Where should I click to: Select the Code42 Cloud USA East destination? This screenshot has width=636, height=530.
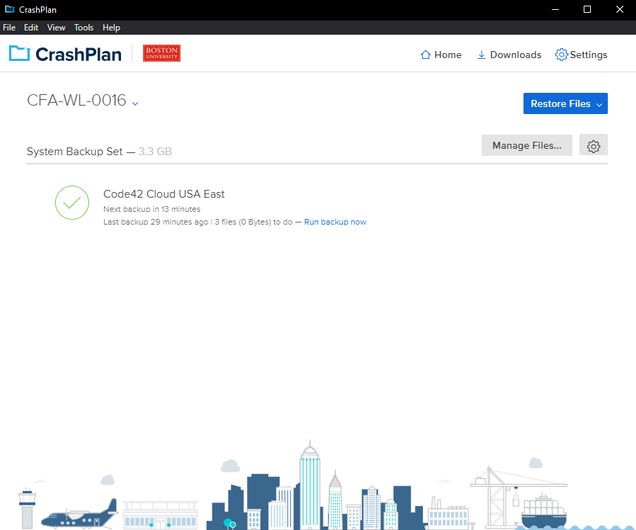163,194
